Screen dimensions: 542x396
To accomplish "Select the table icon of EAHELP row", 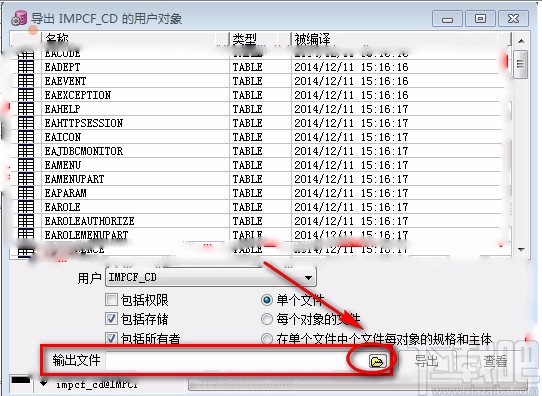I will coord(26,109).
